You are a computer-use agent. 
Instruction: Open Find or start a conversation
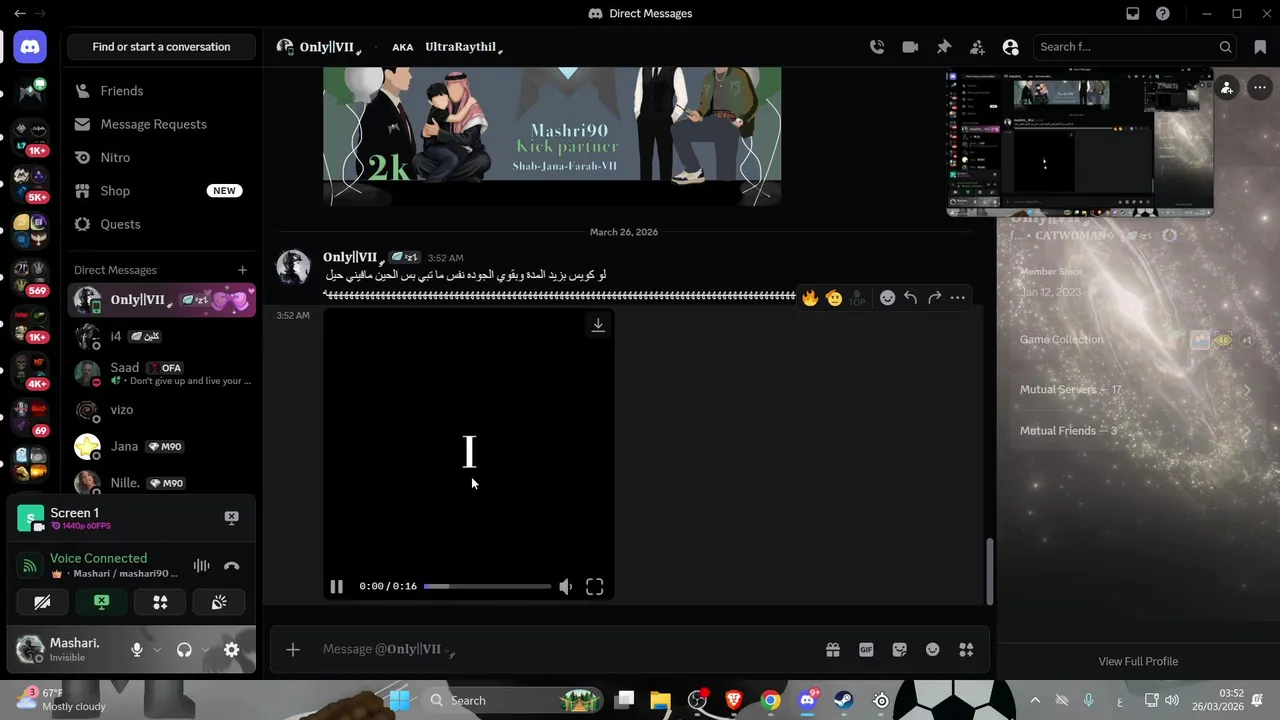pyautogui.click(x=161, y=47)
